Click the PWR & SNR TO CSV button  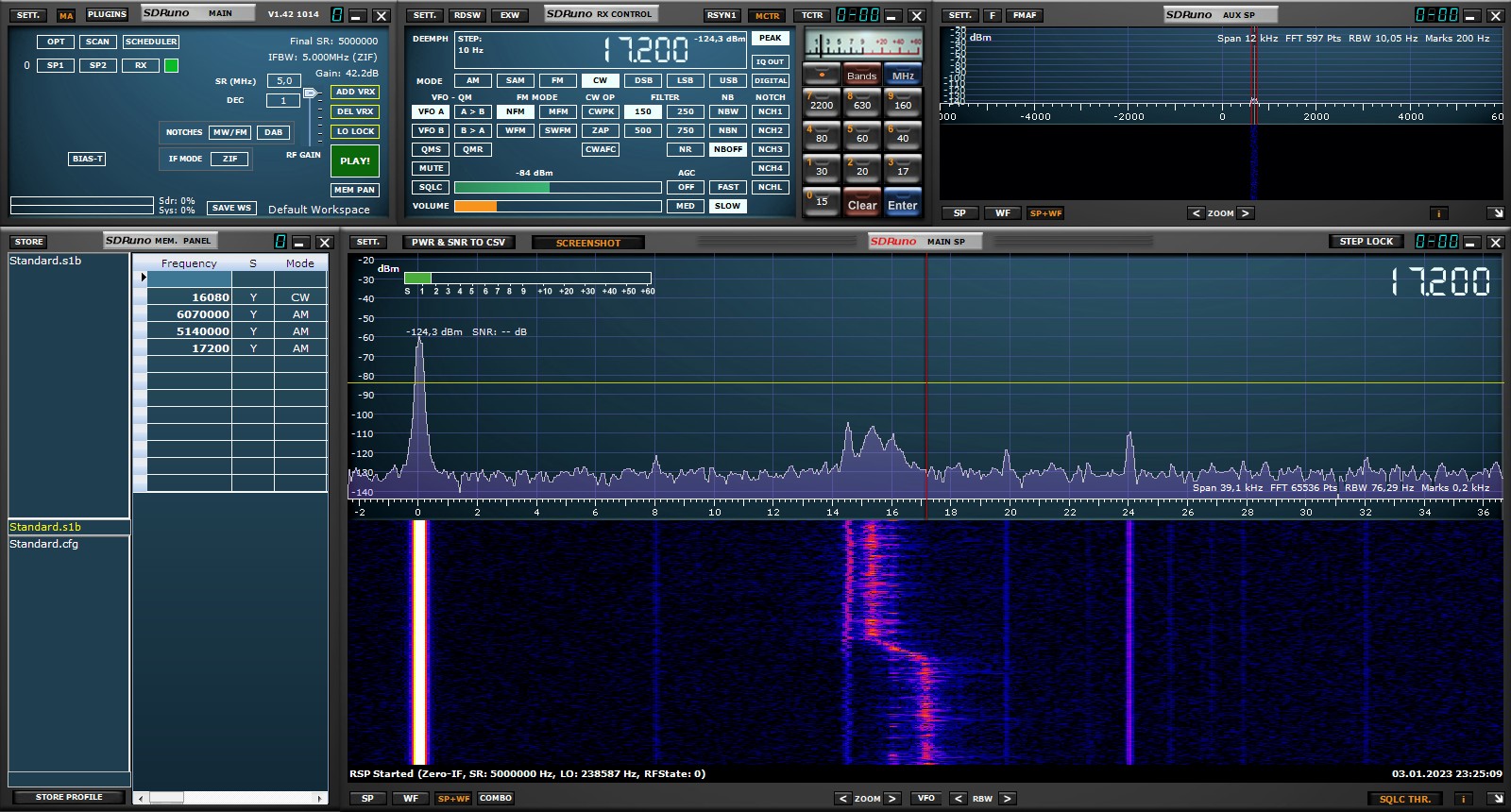(x=458, y=243)
